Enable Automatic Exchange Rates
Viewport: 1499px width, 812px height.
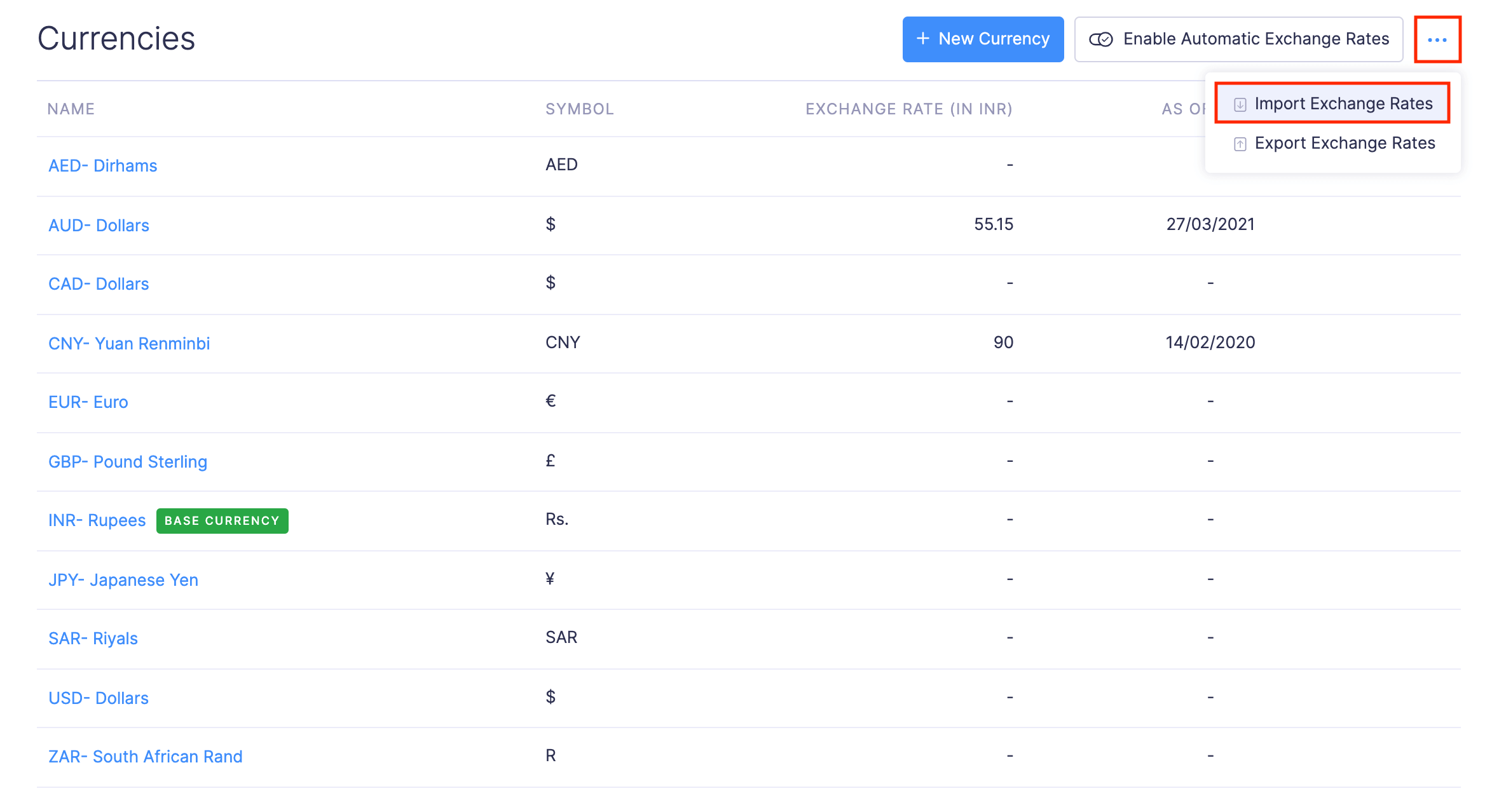tap(1255, 39)
